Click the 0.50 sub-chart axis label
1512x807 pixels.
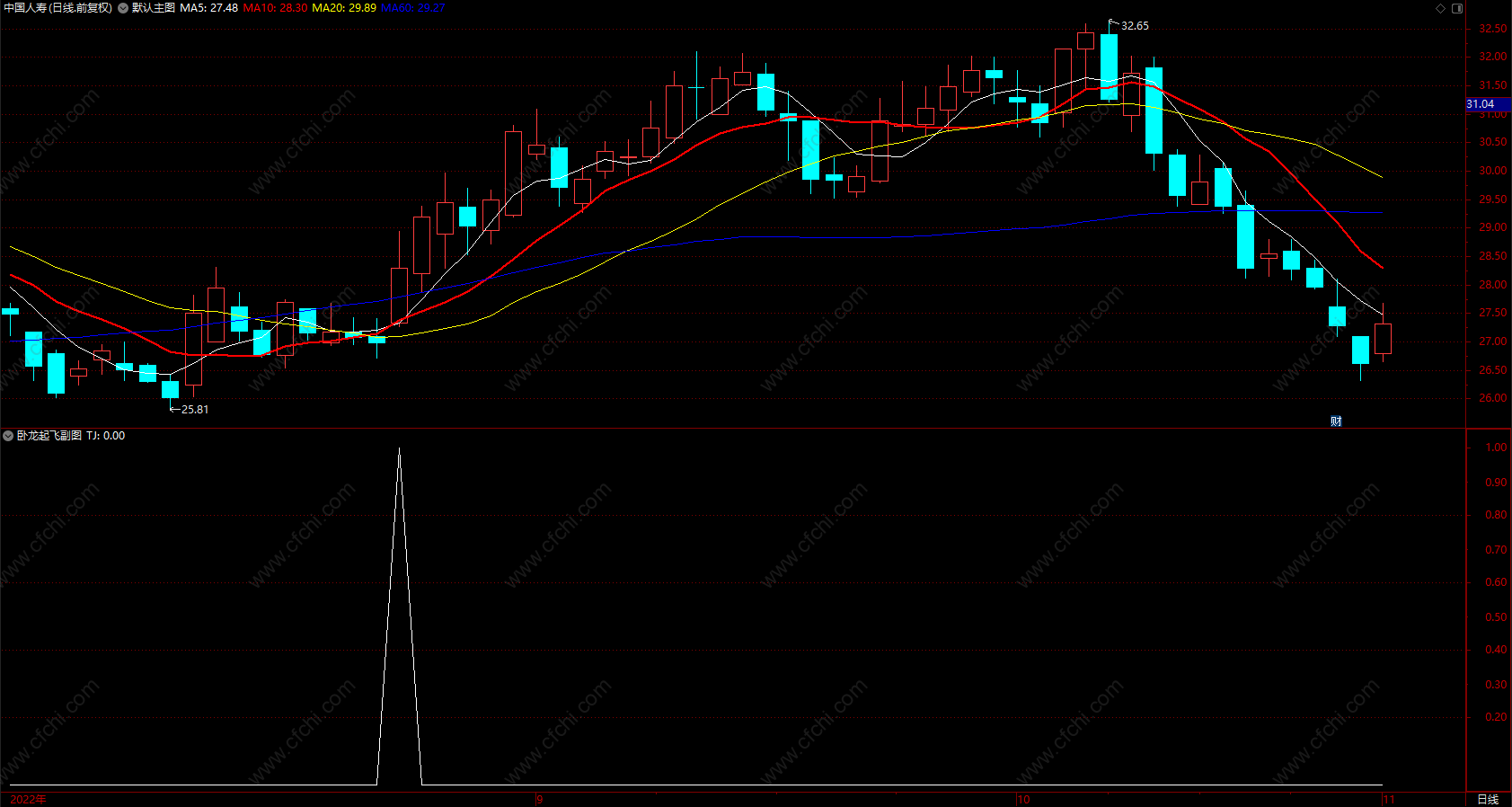pos(1496,617)
